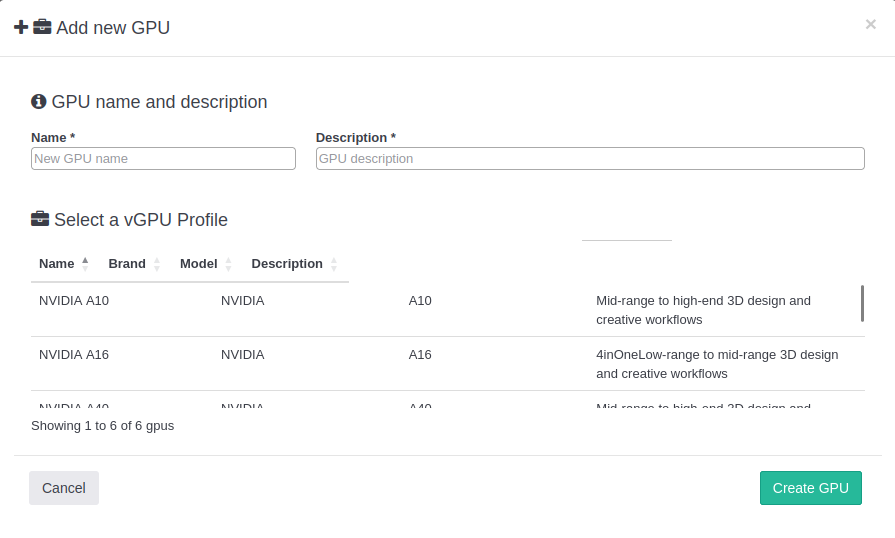895x538 pixels.
Task: Toggle sort arrows on the Brand column
Action: pyautogui.click(x=156, y=264)
